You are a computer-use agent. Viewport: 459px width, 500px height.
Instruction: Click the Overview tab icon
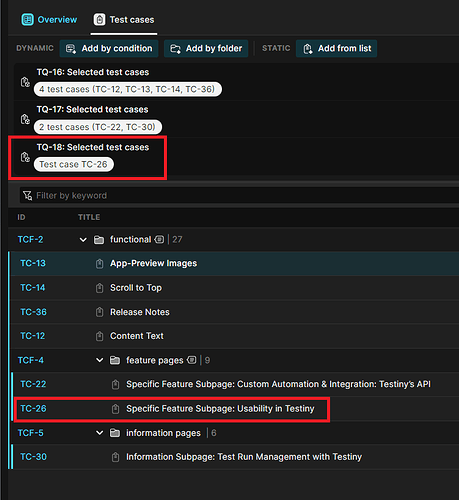coord(27,20)
